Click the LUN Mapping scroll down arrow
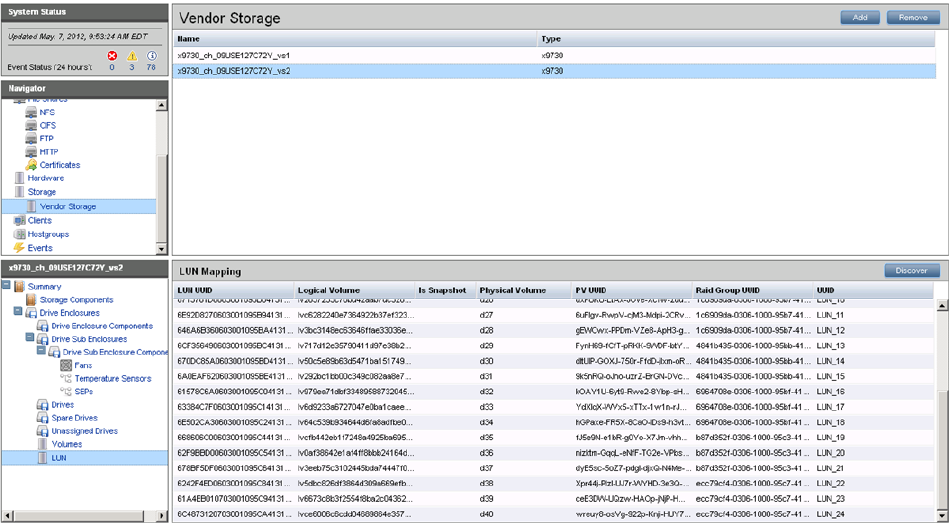 point(942,516)
